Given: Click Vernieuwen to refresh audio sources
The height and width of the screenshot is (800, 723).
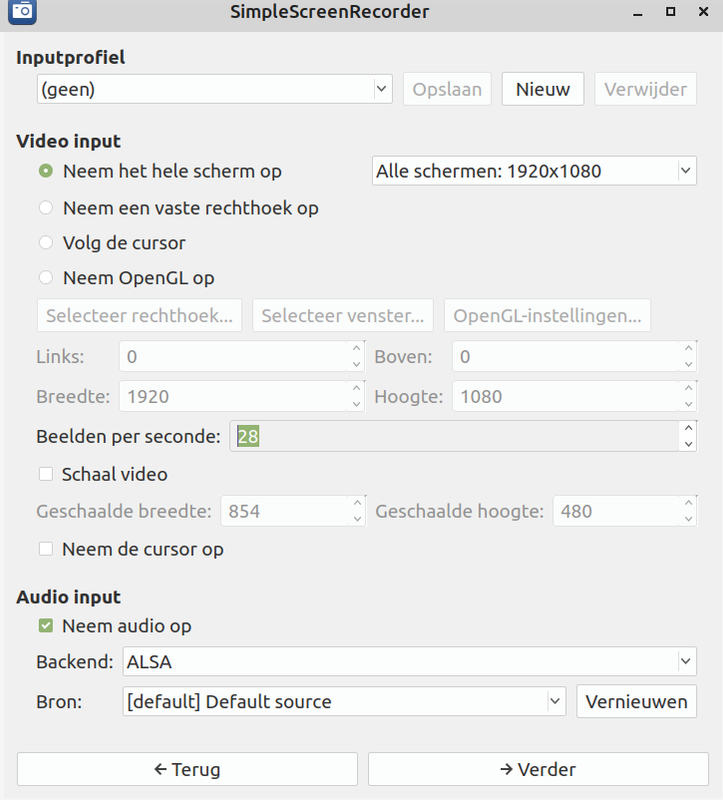Looking at the screenshot, I should (636, 702).
